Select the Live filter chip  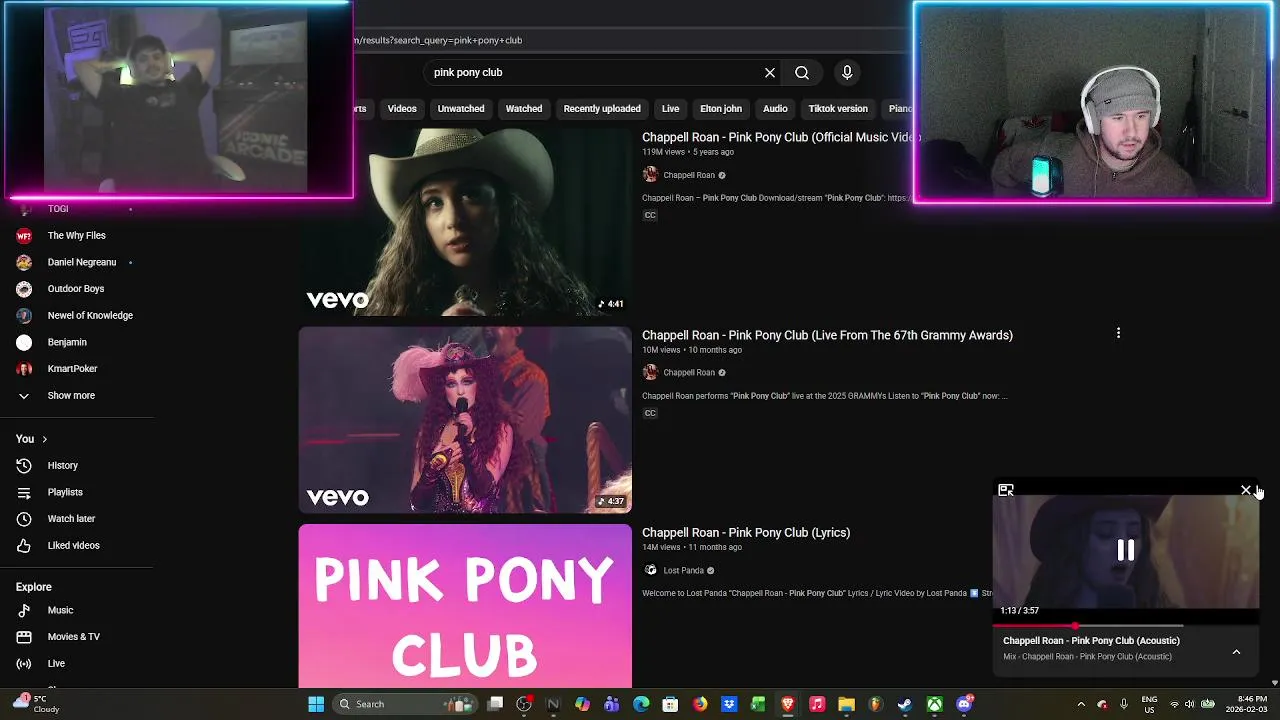tap(670, 108)
